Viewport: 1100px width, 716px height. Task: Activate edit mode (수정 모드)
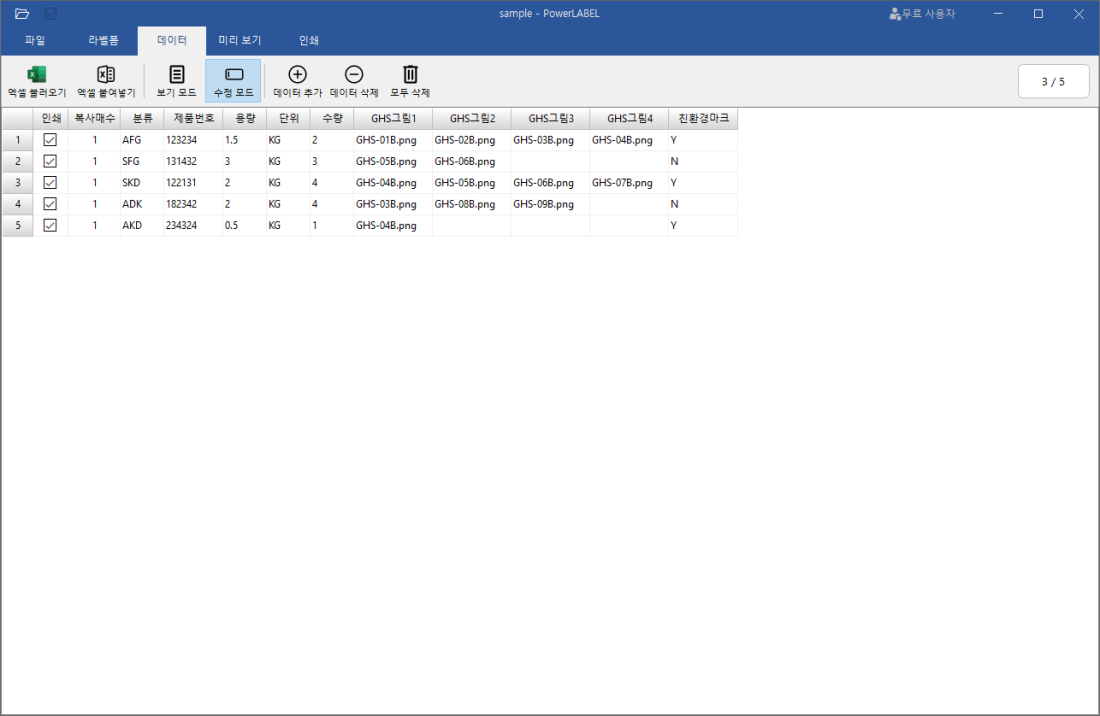click(233, 75)
